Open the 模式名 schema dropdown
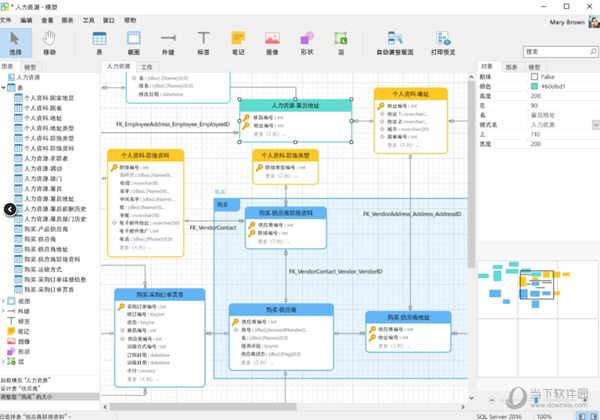 (596, 125)
